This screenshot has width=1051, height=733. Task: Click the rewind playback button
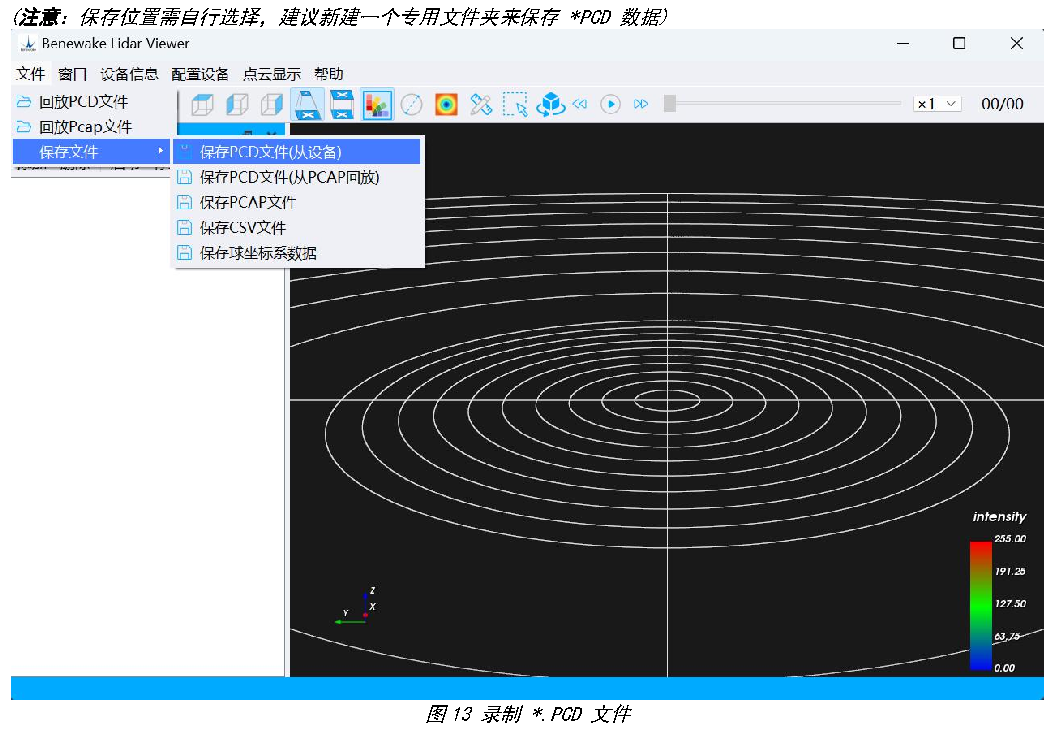[580, 104]
